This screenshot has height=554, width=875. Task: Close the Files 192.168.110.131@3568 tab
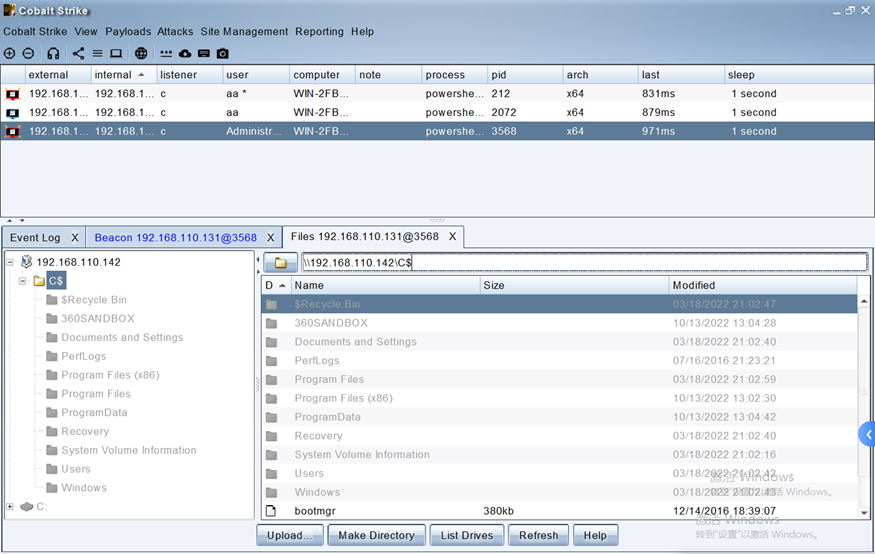click(453, 237)
